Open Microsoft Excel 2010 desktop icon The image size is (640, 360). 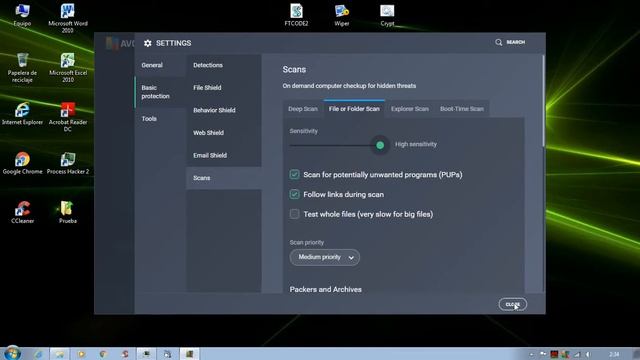pyautogui.click(x=68, y=68)
